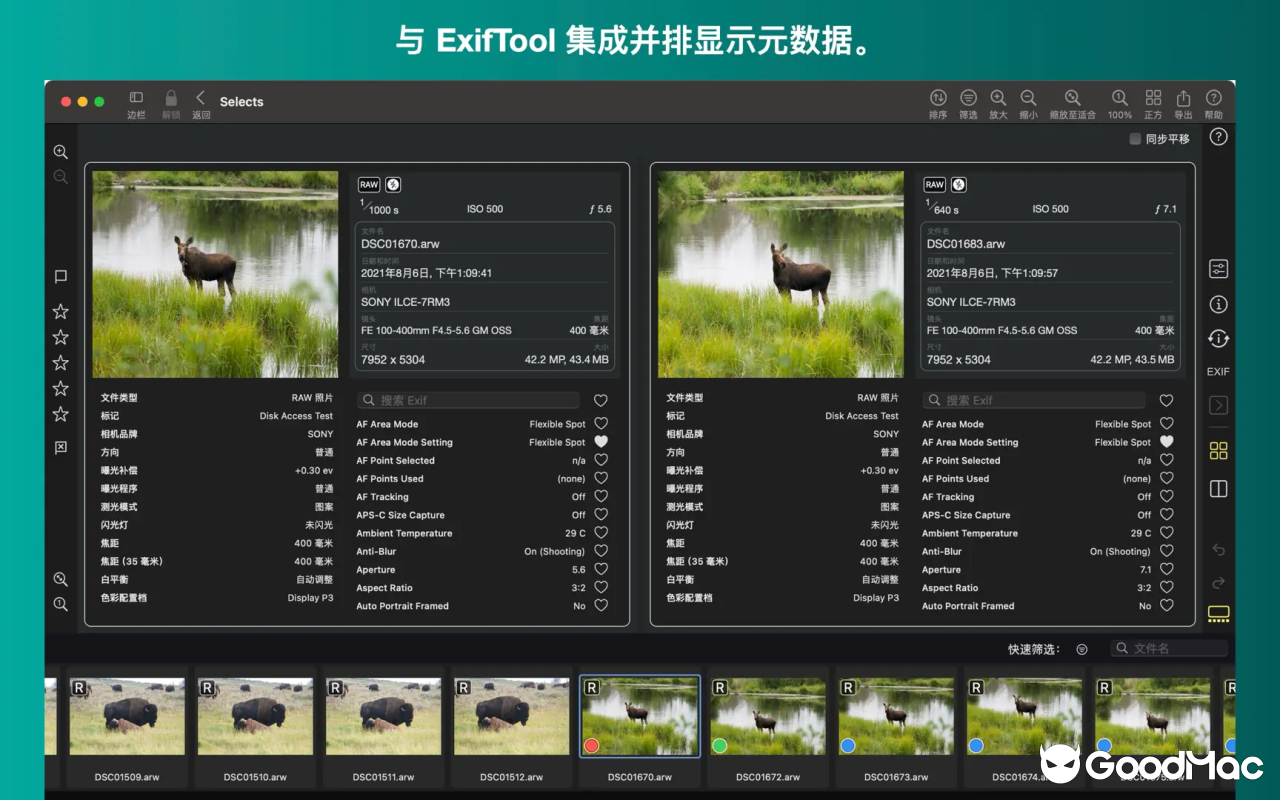Image resolution: width=1280 pixels, height=800 pixels.
Task: Click the topmost star rating icon
Action: click(x=61, y=312)
